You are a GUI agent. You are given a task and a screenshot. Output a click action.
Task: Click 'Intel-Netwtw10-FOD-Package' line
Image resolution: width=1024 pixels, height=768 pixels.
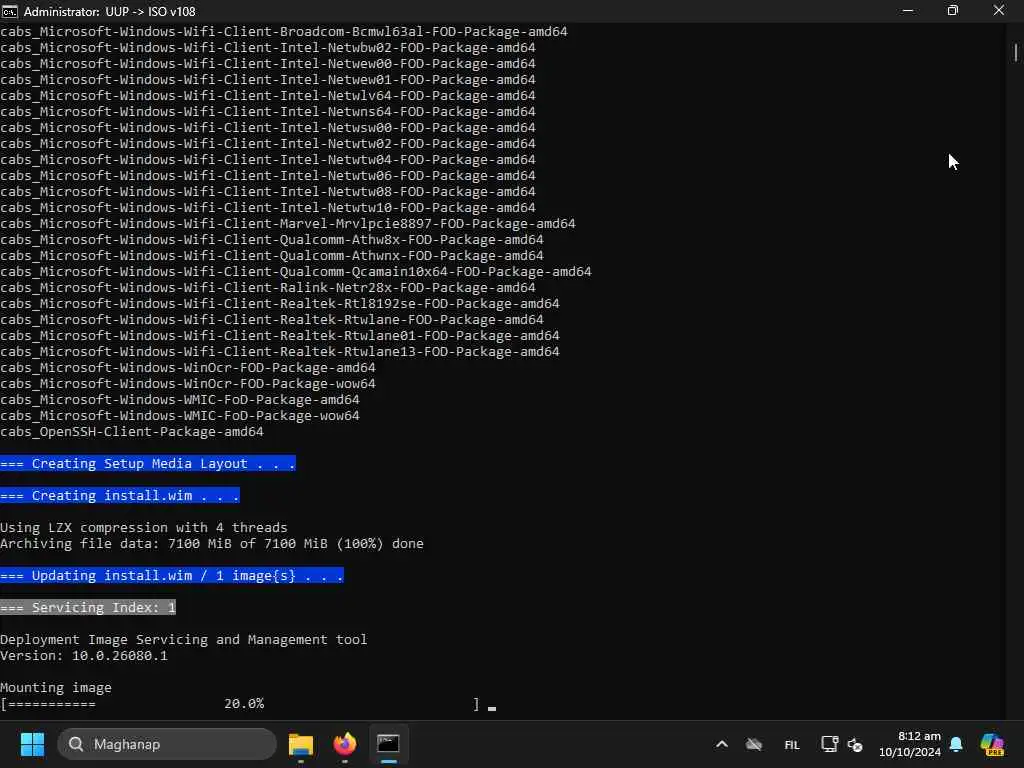click(x=268, y=208)
